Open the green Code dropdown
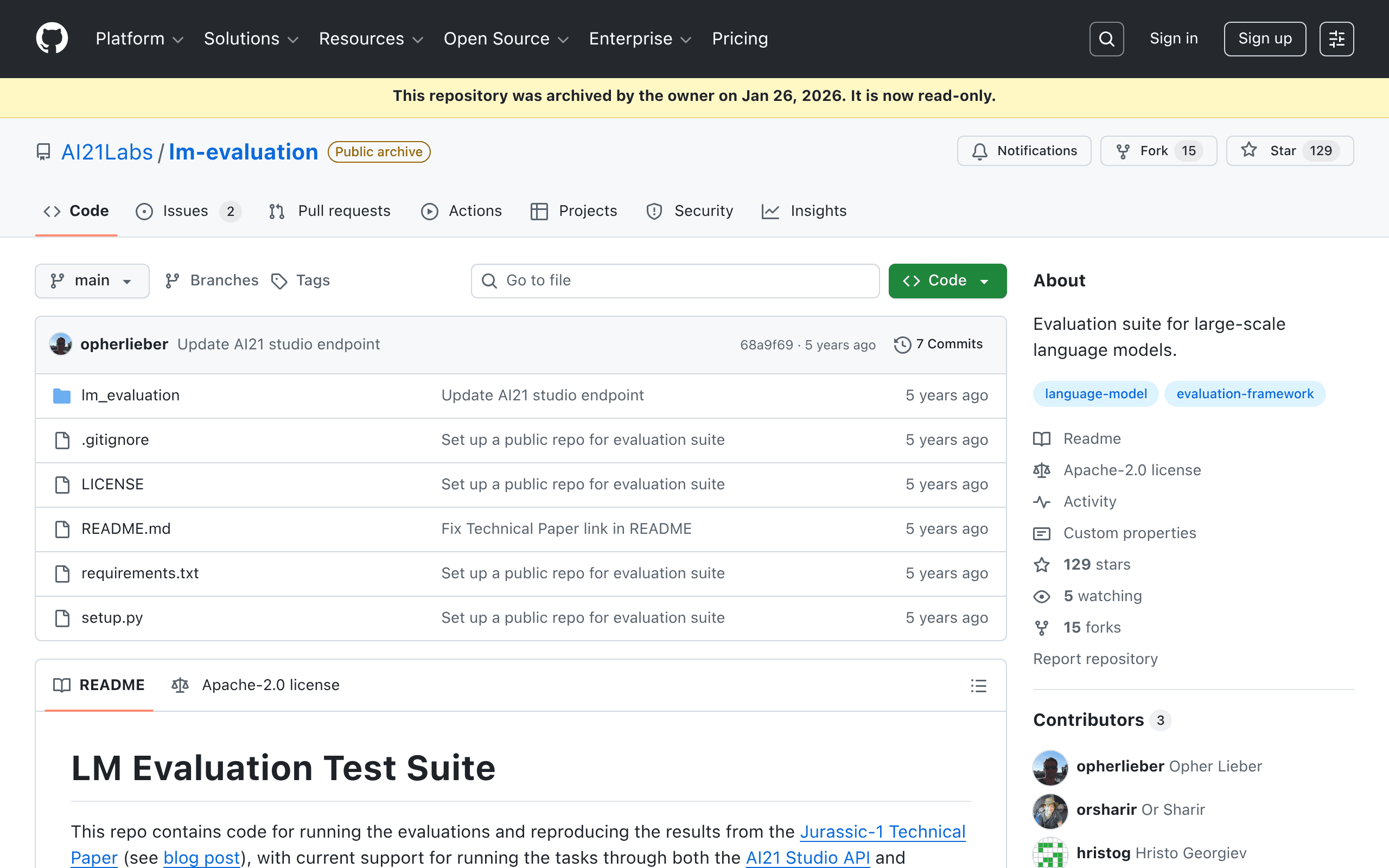Viewport: 1389px width, 868px height. point(947,280)
